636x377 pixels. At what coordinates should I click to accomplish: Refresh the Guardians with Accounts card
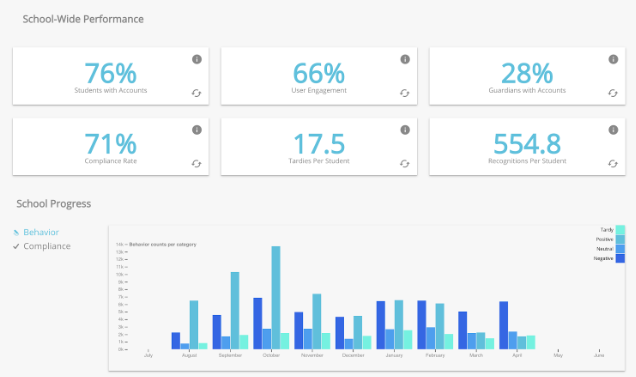(613, 93)
